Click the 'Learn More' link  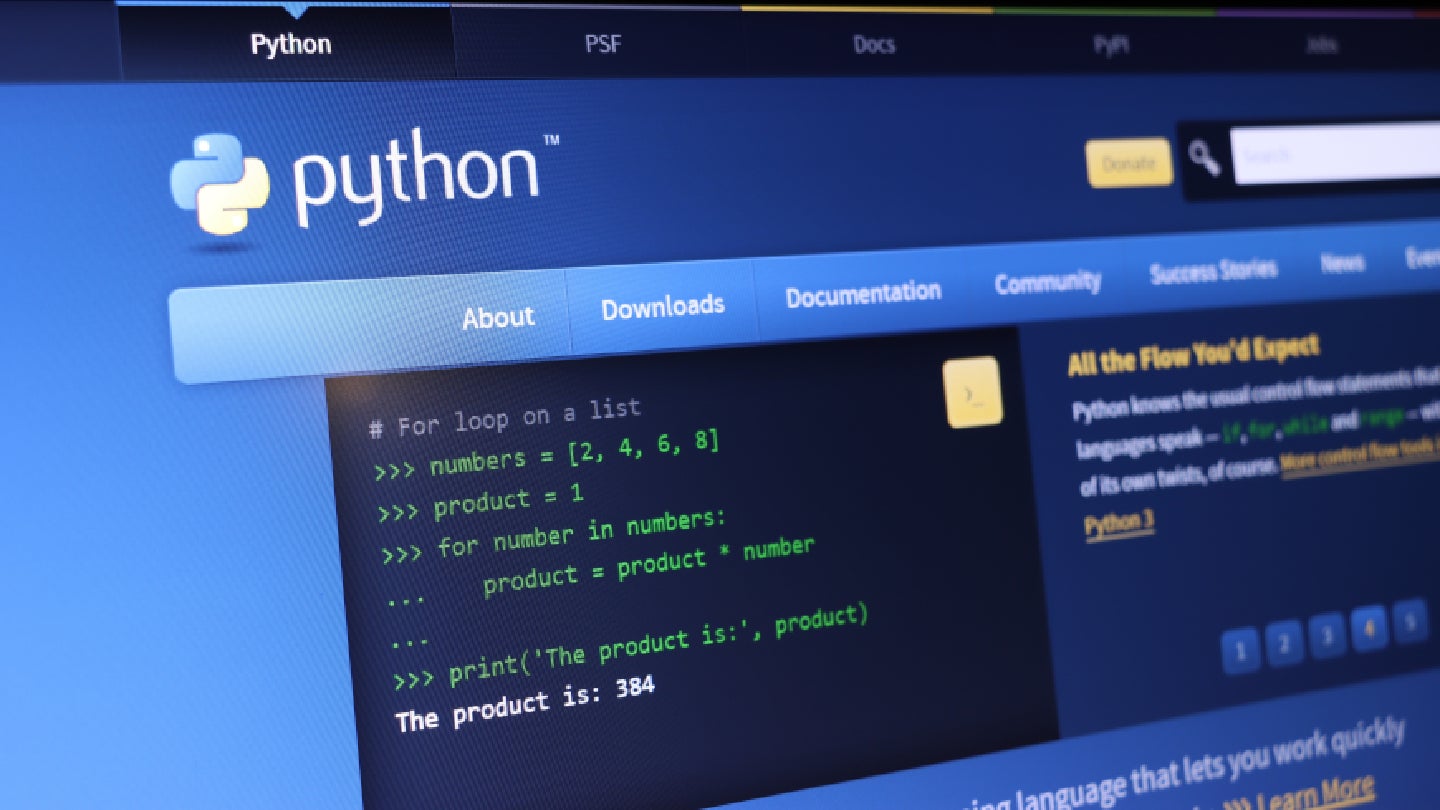click(1314, 792)
